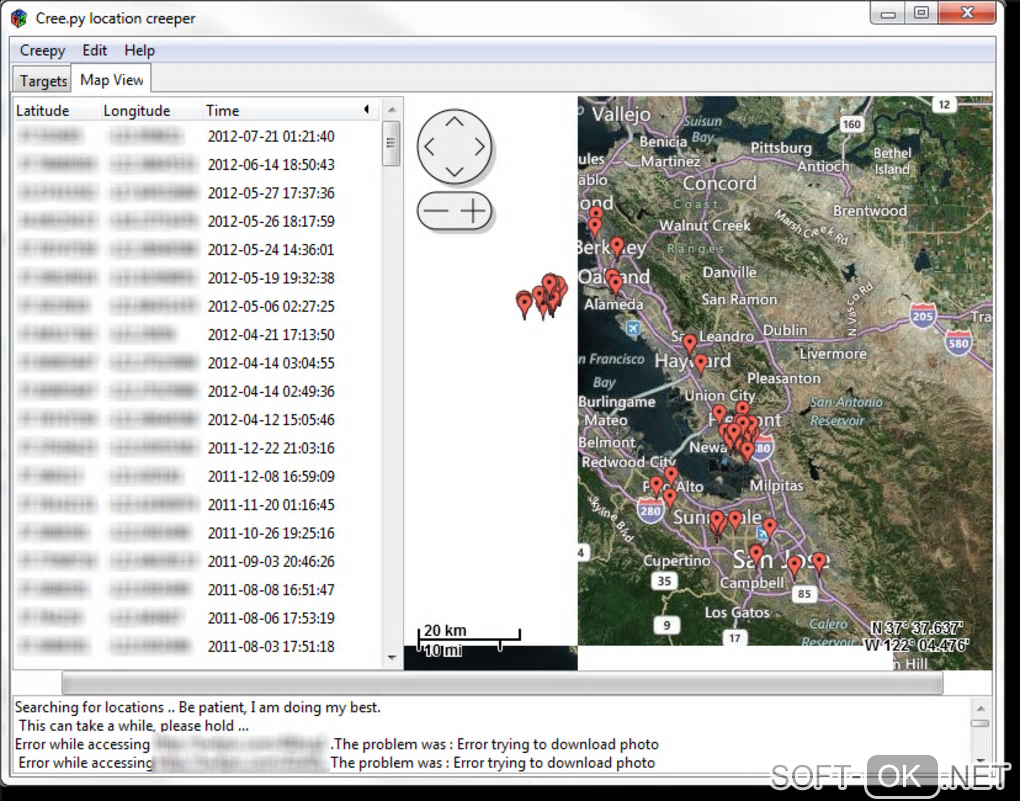Click the N 37° 37.637' coordinate readout
Image resolution: width=1020 pixels, height=801 pixels.
917,628
